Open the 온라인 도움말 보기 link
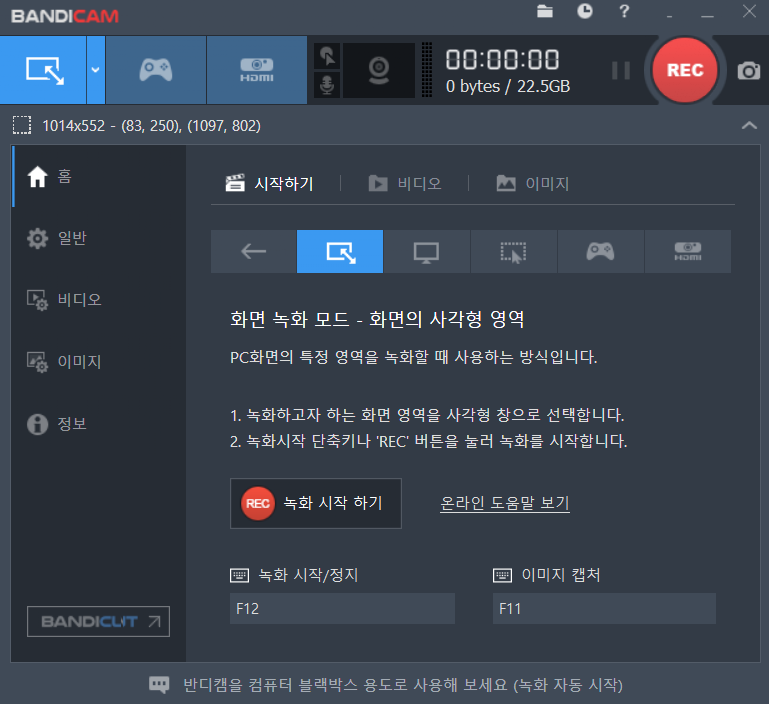 click(505, 503)
